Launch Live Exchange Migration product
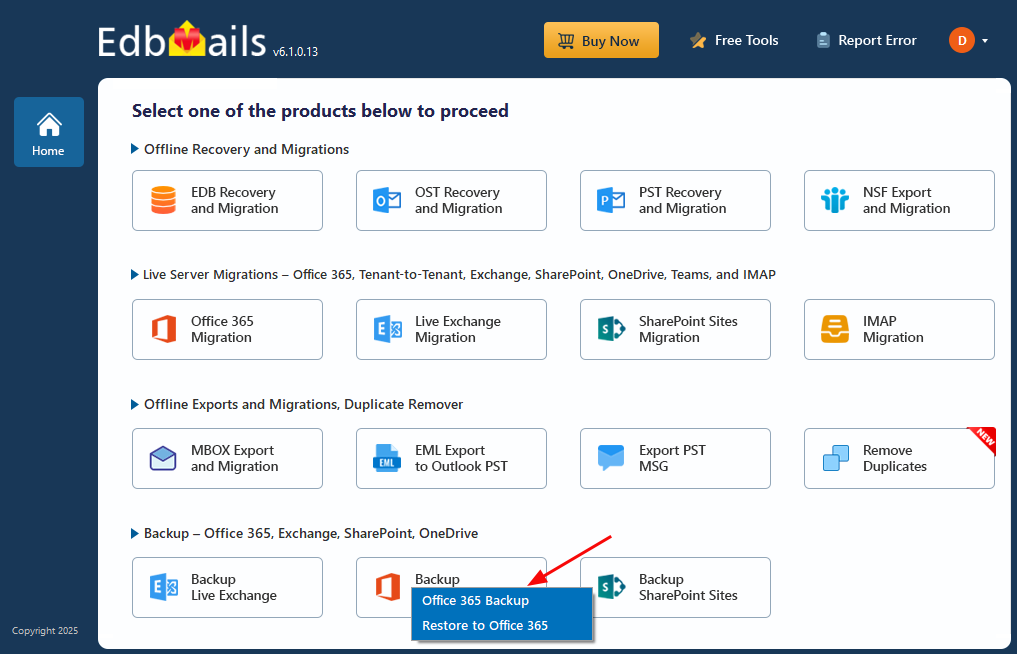The image size is (1017, 654). point(451,329)
